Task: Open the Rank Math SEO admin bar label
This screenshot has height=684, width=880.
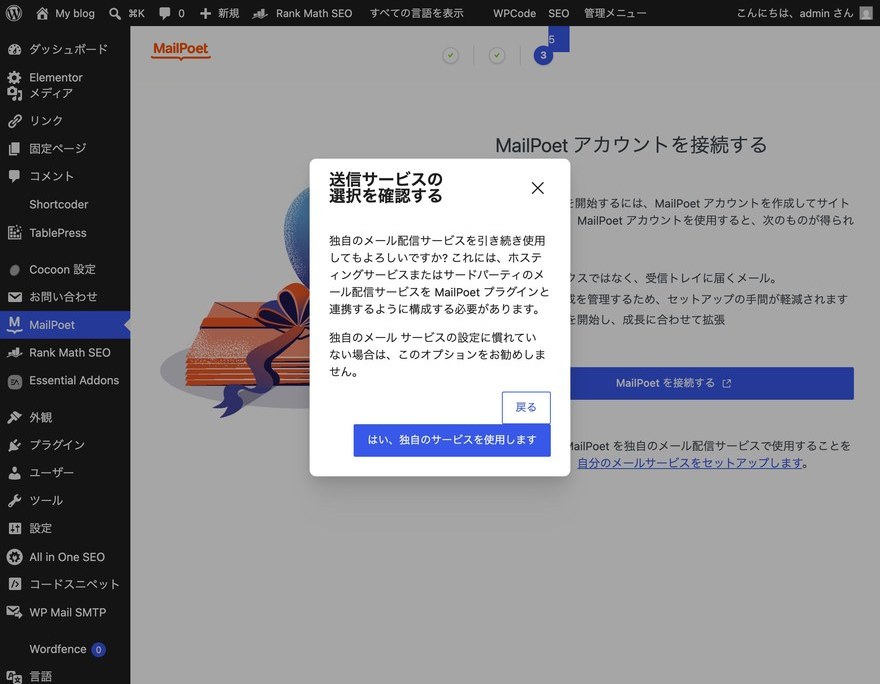Action: tap(314, 13)
